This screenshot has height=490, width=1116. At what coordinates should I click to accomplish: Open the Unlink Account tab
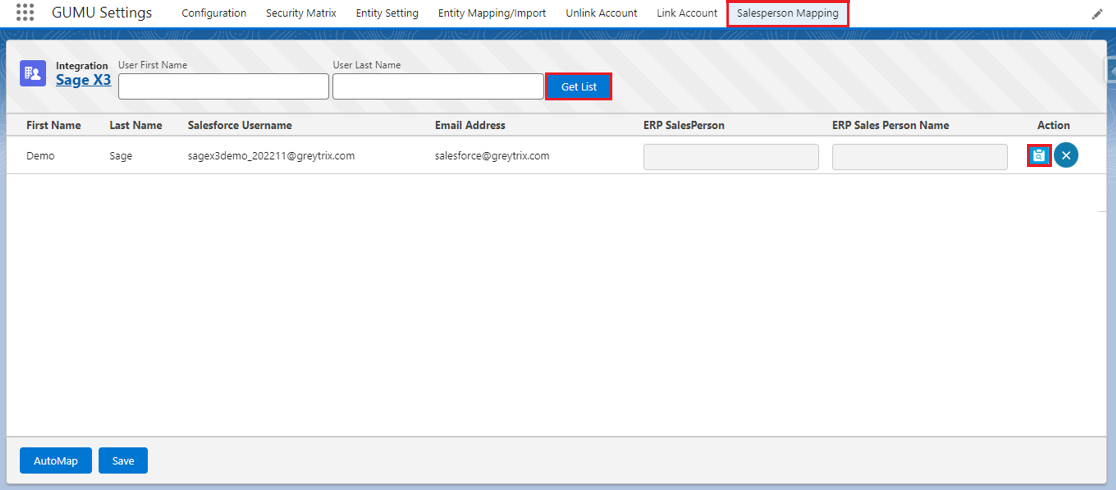tap(601, 14)
